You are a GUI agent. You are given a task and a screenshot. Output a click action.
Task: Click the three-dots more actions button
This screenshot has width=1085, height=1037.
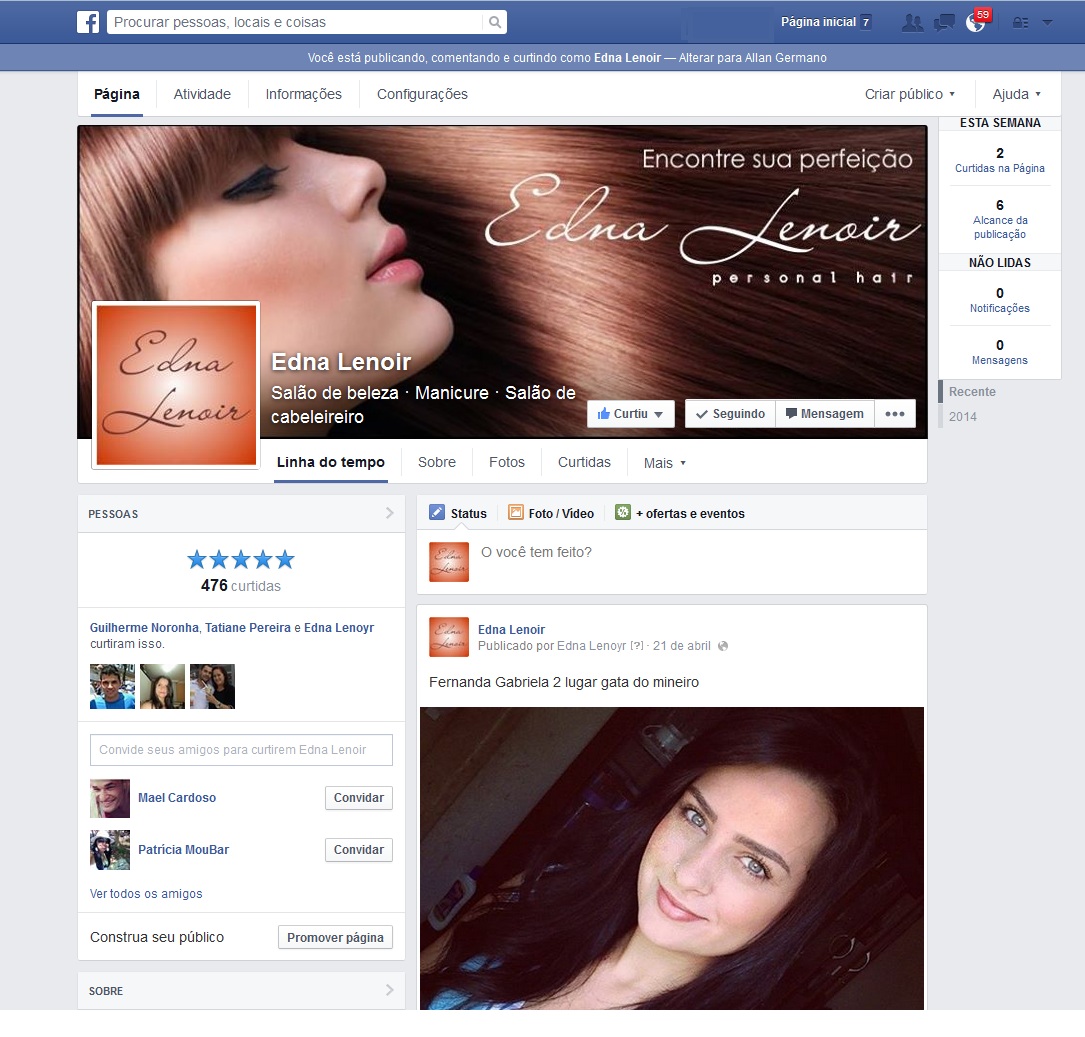pos(895,414)
